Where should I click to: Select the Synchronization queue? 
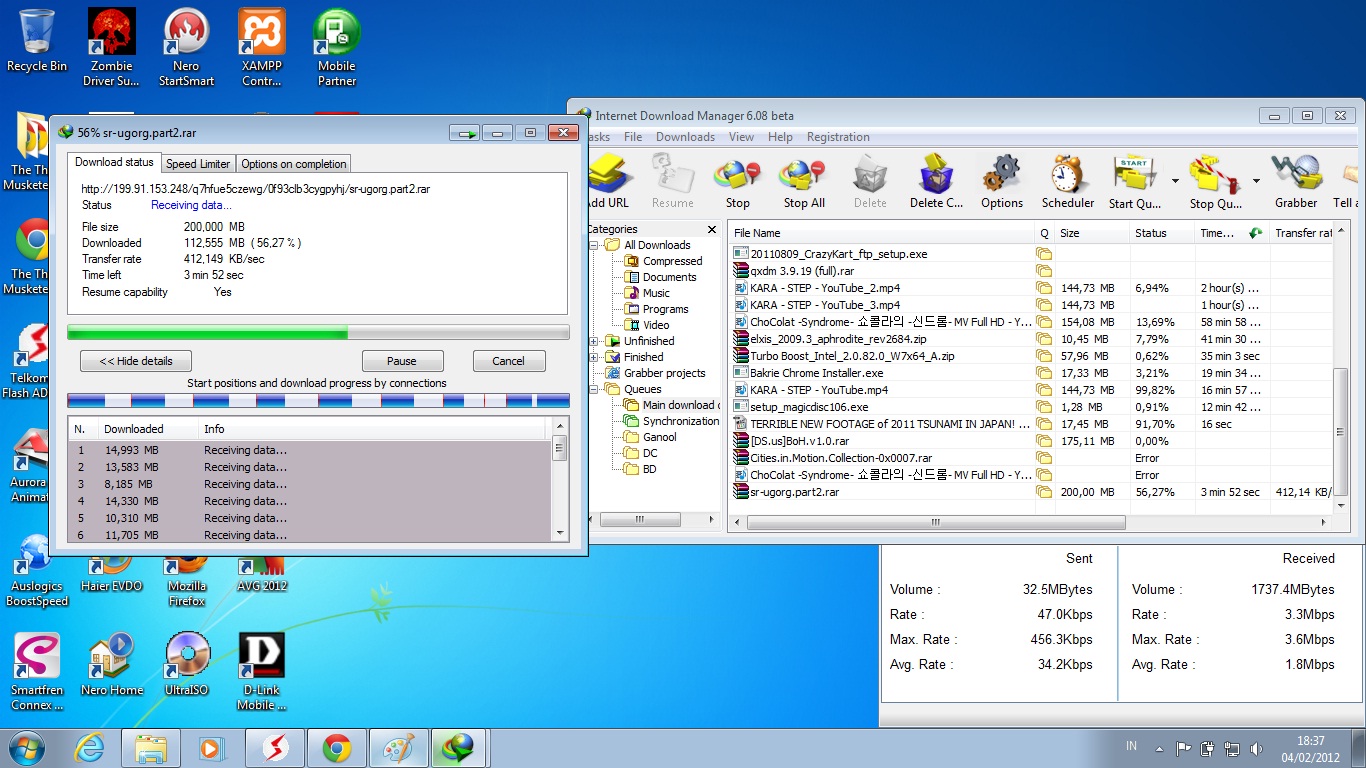coord(671,421)
